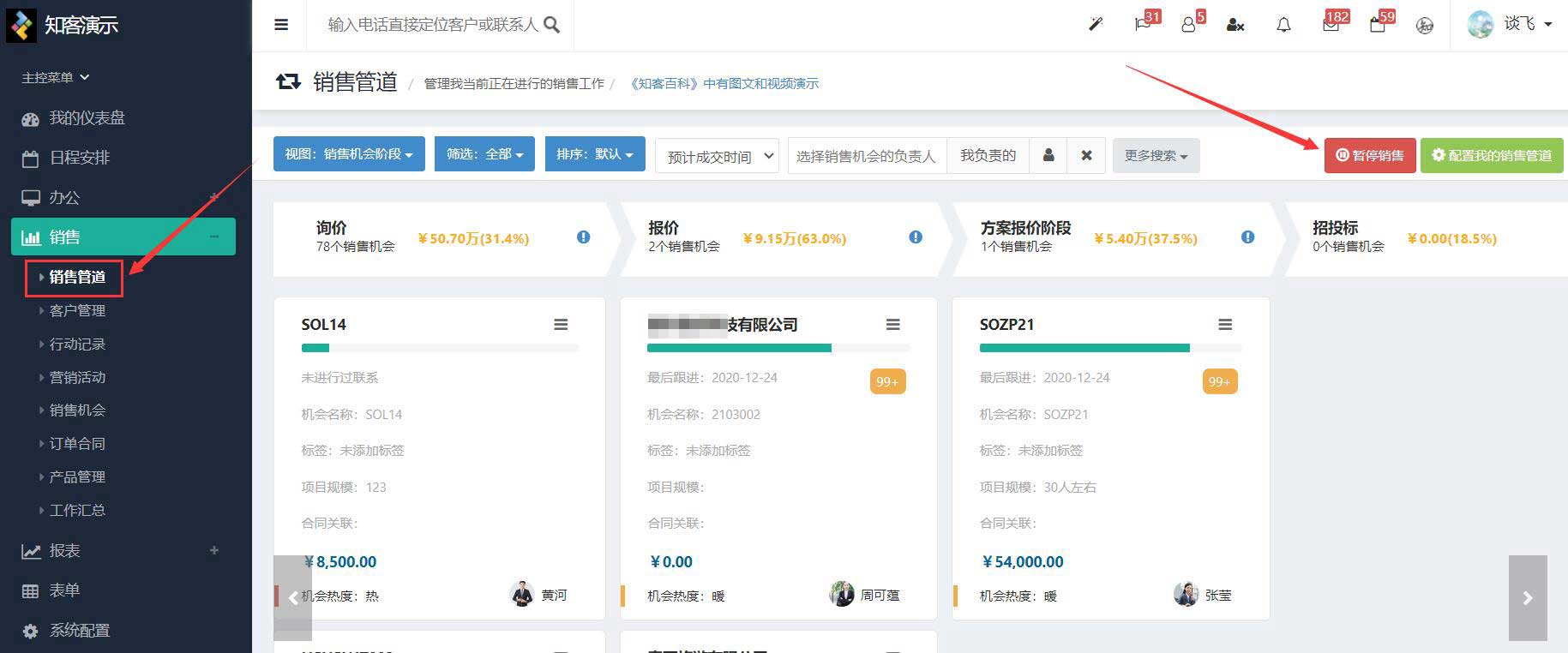Click the user-remove icon in top bar

pos(1235,25)
